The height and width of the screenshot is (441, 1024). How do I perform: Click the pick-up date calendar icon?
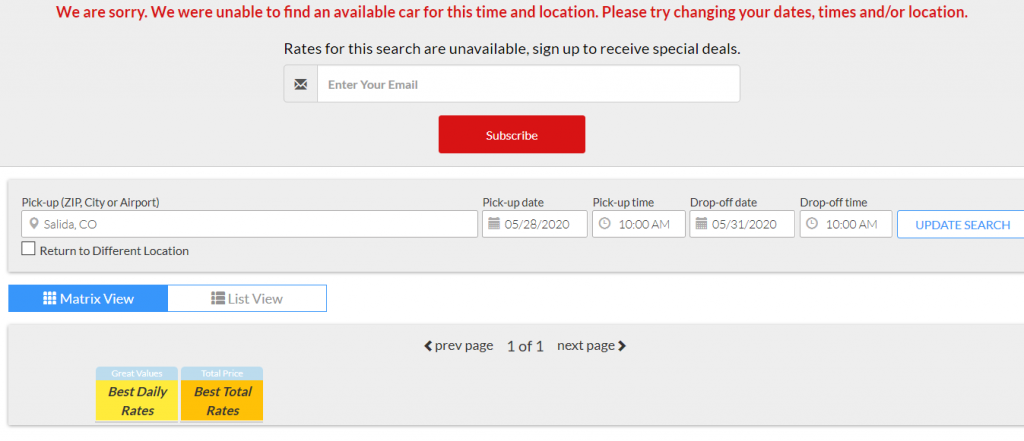tap(494, 225)
